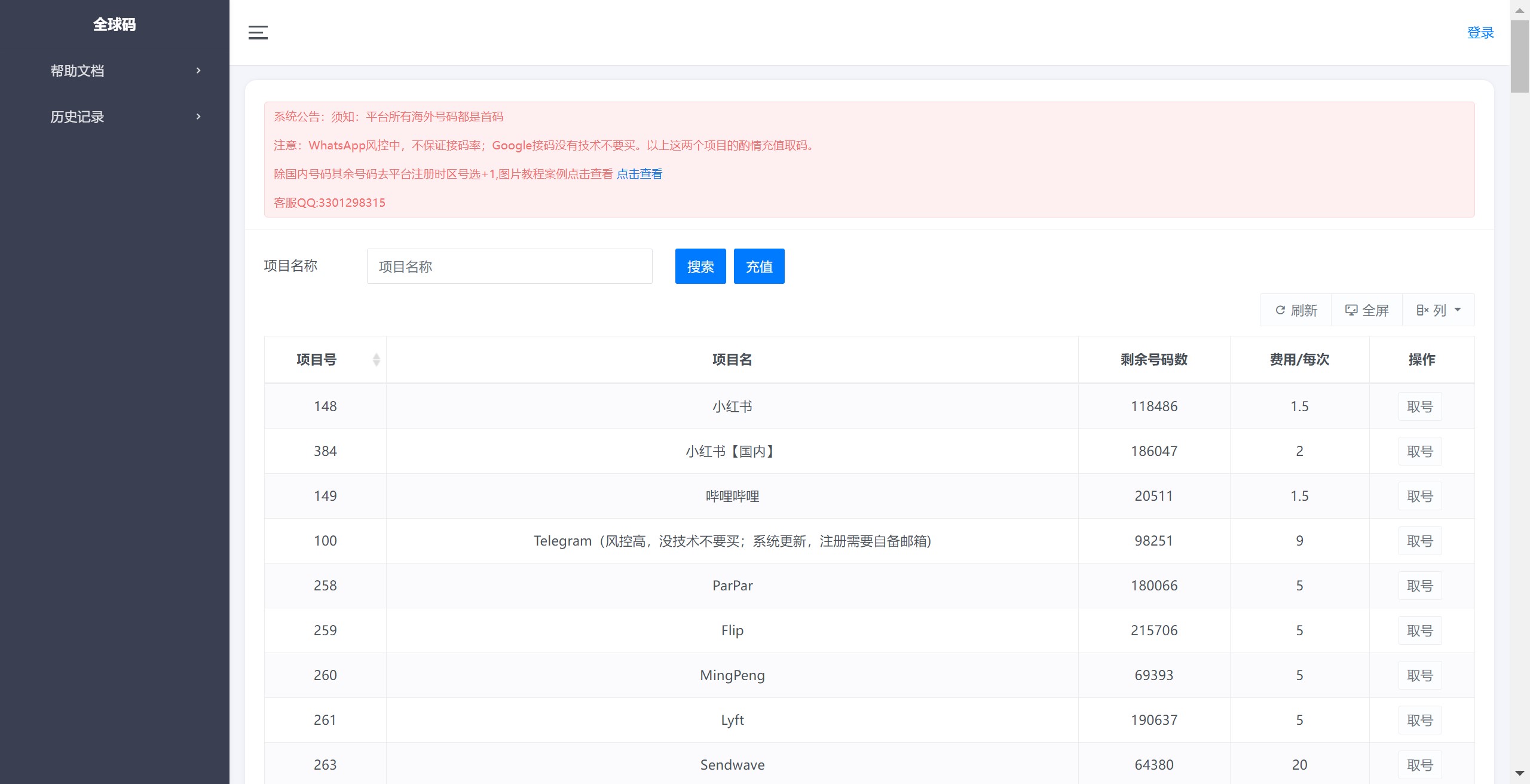Click 取号 for 小红书 project 148
This screenshot has height=784, width=1530.
pyautogui.click(x=1420, y=406)
